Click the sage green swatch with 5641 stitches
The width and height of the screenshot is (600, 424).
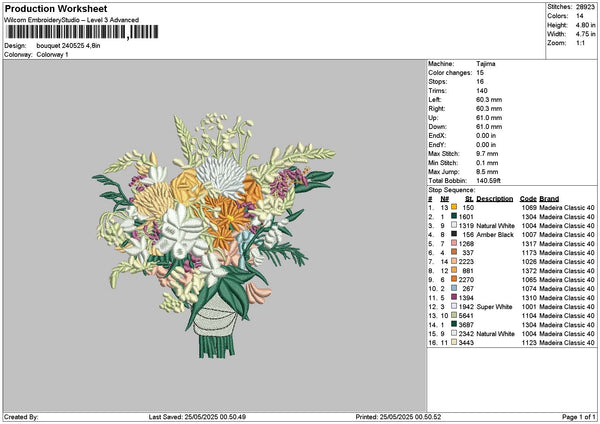click(x=454, y=315)
